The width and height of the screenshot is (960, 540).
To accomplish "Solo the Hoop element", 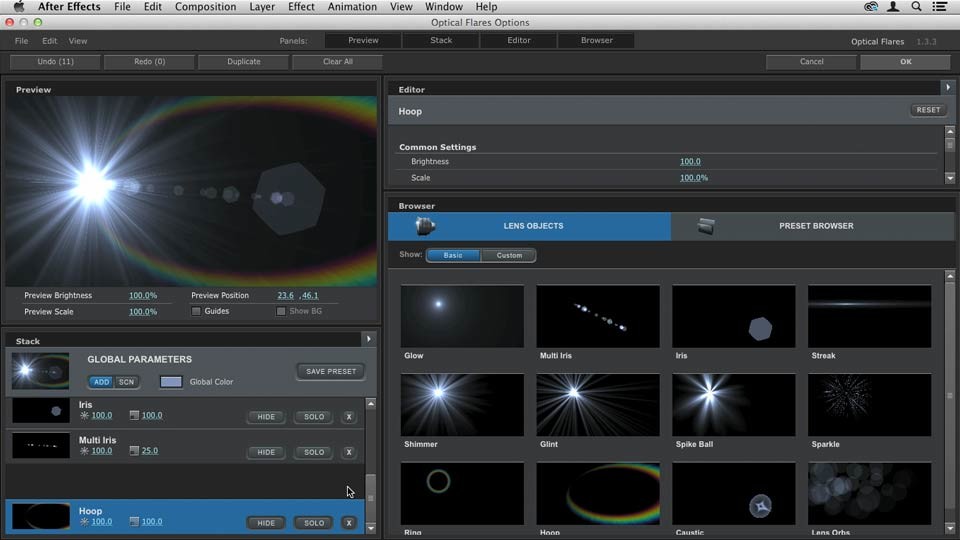I will [314, 523].
